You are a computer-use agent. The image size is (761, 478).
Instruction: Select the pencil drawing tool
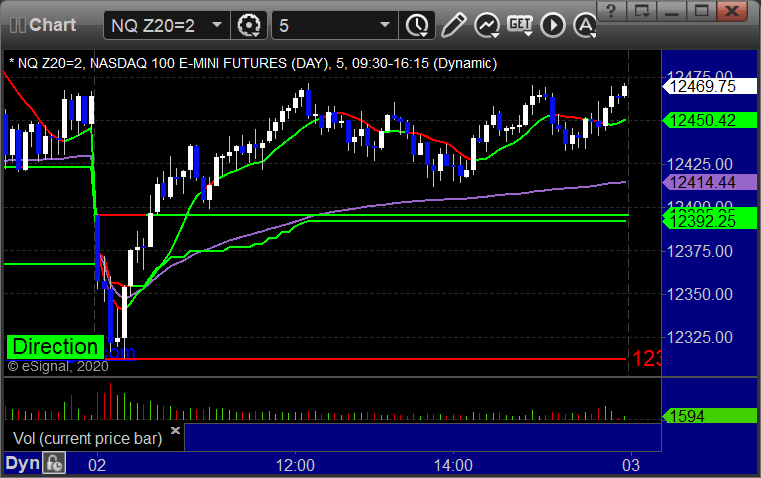tap(453, 25)
